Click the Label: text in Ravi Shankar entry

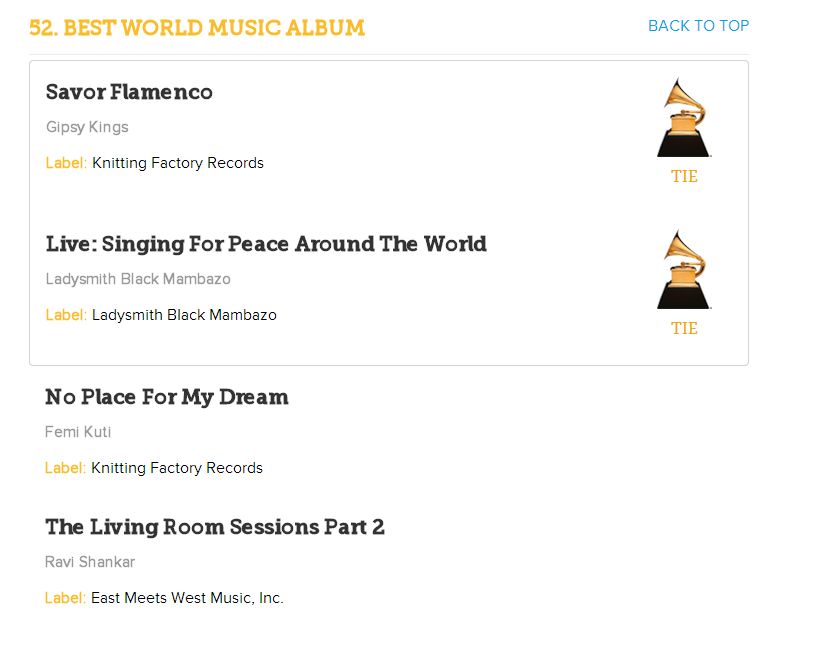[65, 598]
